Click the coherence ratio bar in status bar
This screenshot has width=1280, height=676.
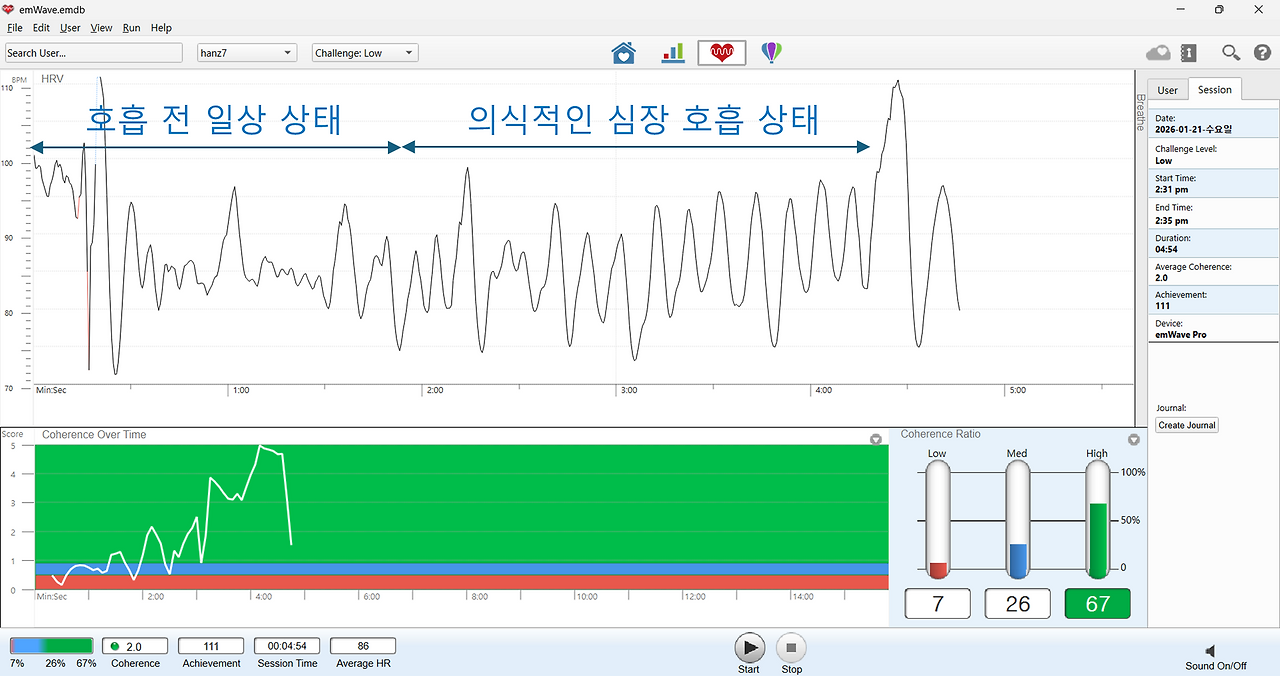coord(51,646)
